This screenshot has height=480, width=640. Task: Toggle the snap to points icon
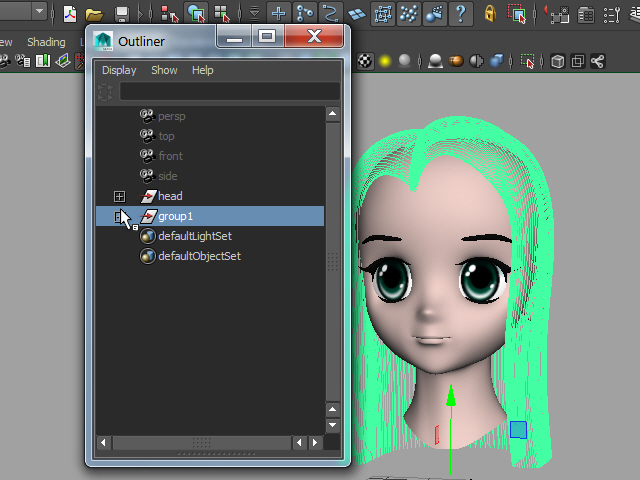click(x=330, y=14)
